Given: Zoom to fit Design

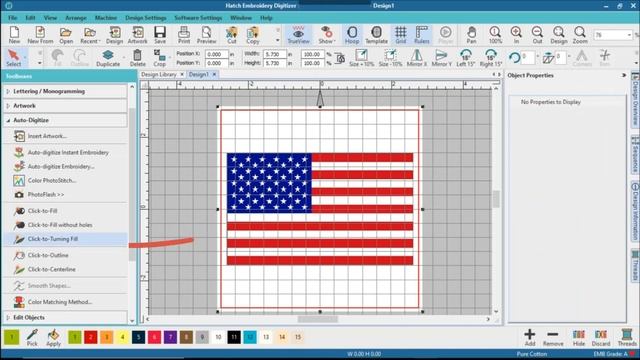Looking at the screenshot, I should click(x=559, y=35).
